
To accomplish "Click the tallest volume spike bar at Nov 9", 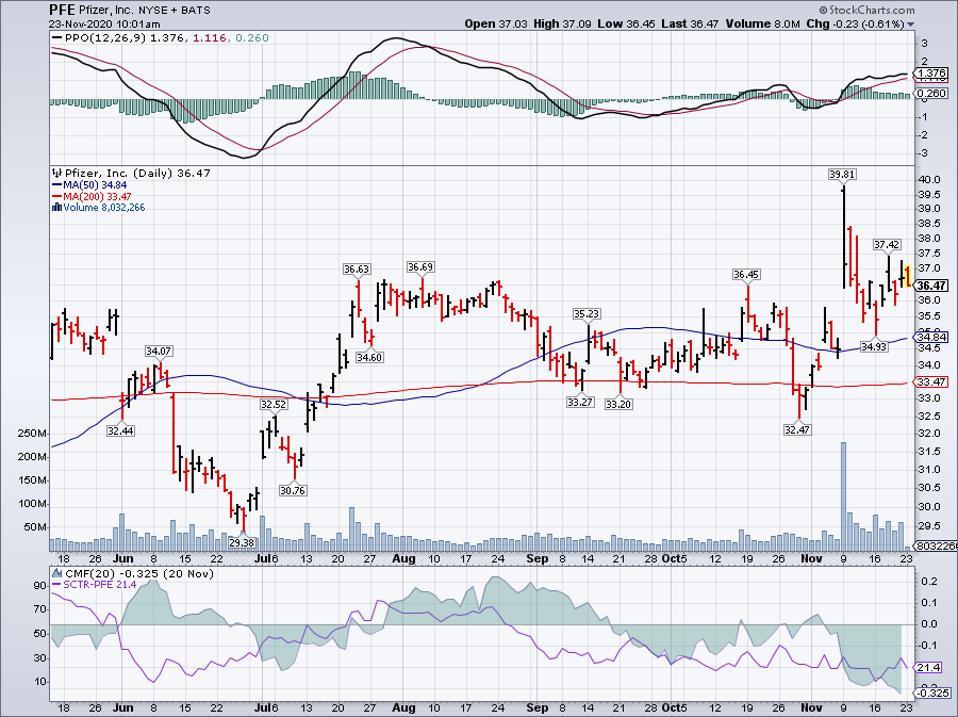I will pyautogui.click(x=843, y=496).
